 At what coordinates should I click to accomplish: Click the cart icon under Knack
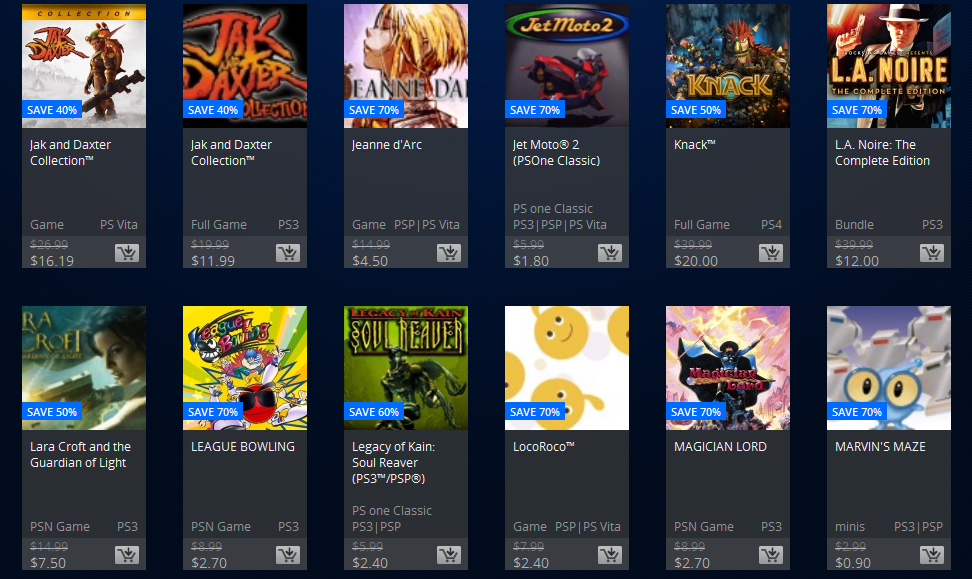(771, 253)
